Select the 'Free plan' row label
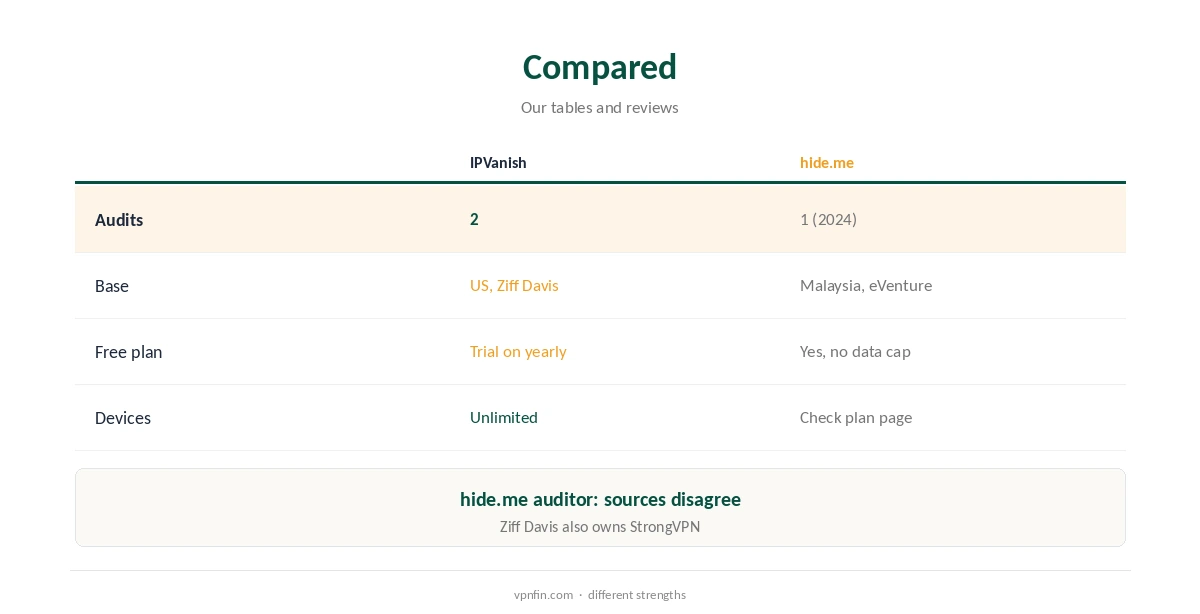The width and height of the screenshot is (1200, 614). [128, 352]
